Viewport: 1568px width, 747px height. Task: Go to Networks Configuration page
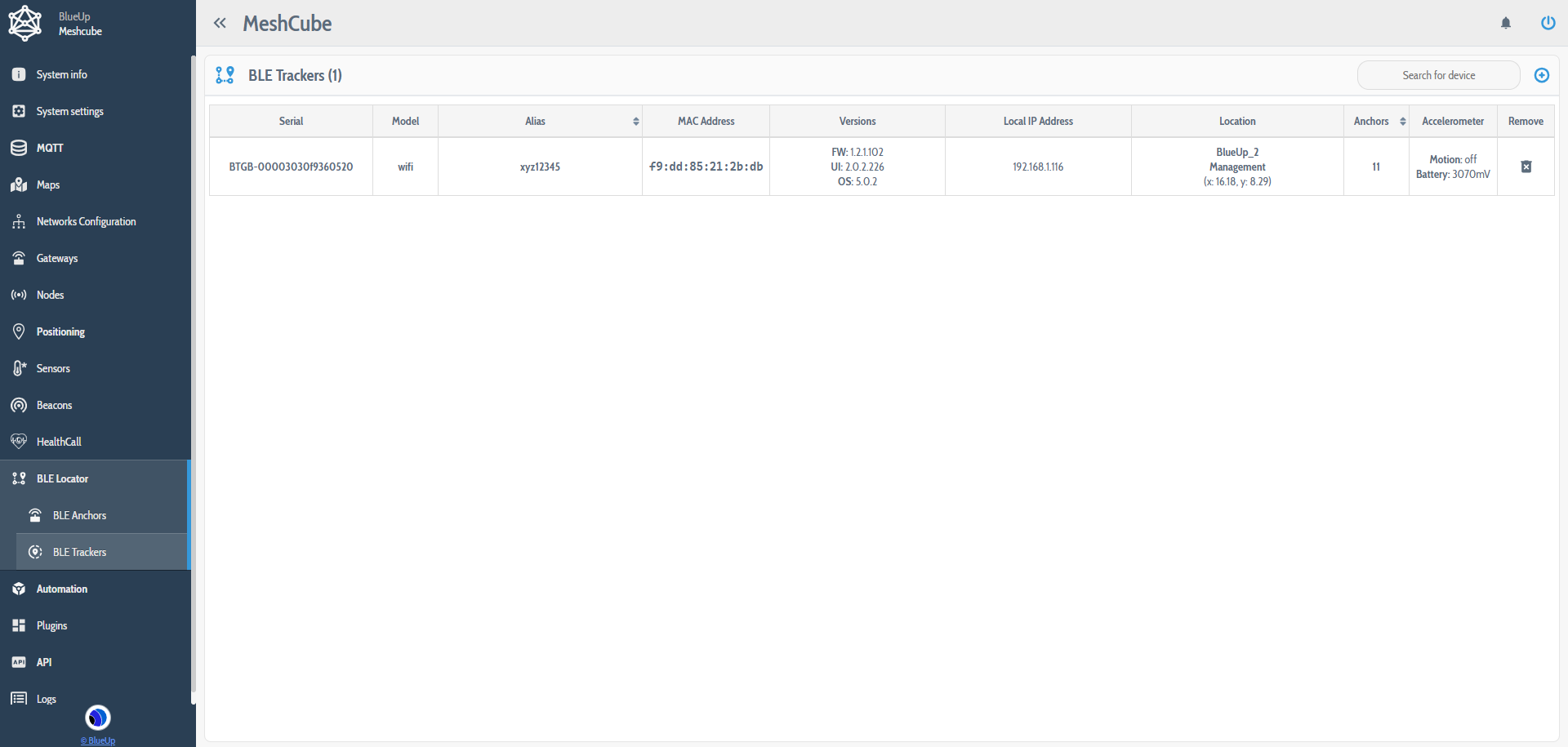coord(86,221)
